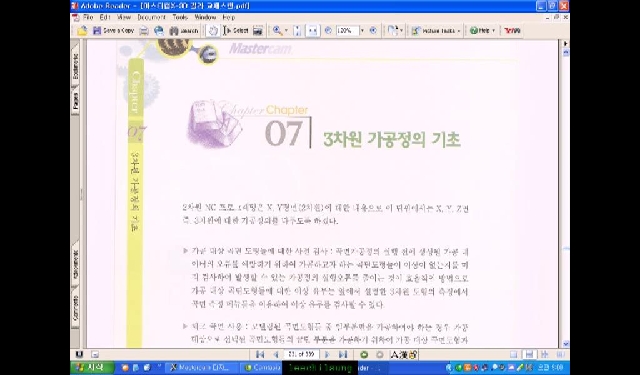
Task: Open the Tools menu
Action: [x=180, y=18]
